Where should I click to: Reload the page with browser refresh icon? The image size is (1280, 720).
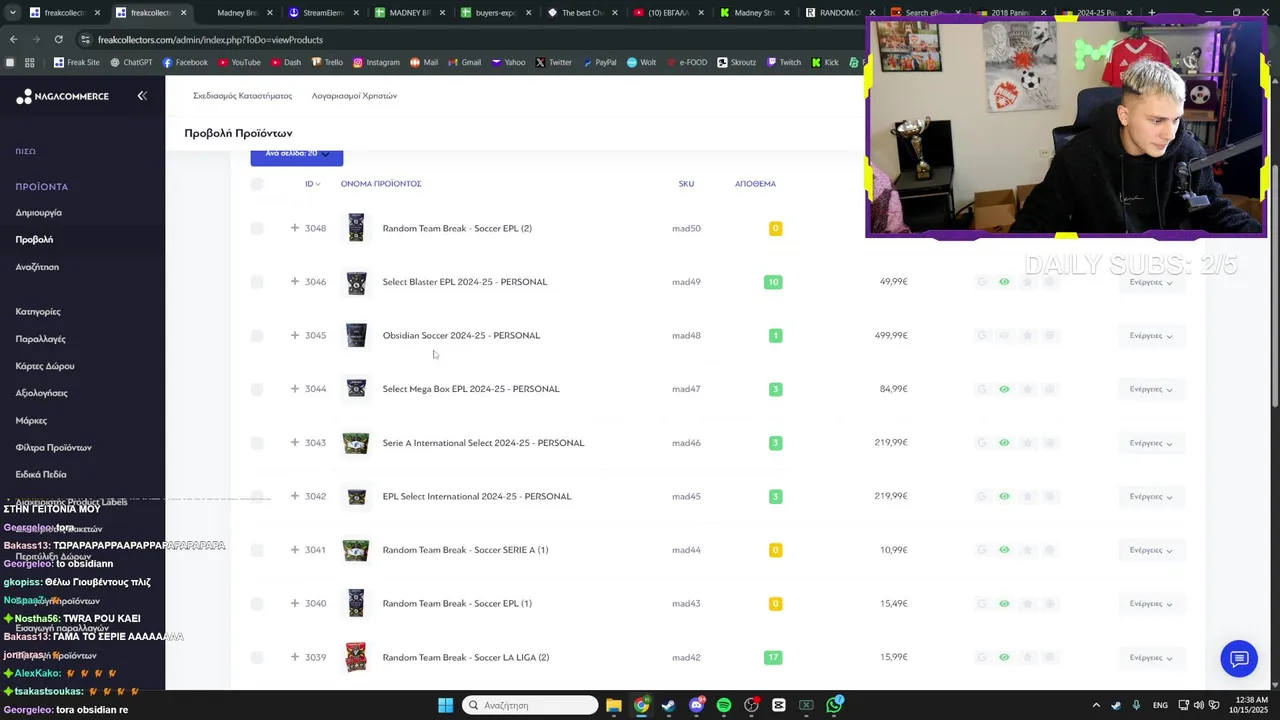tap(58, 39)
